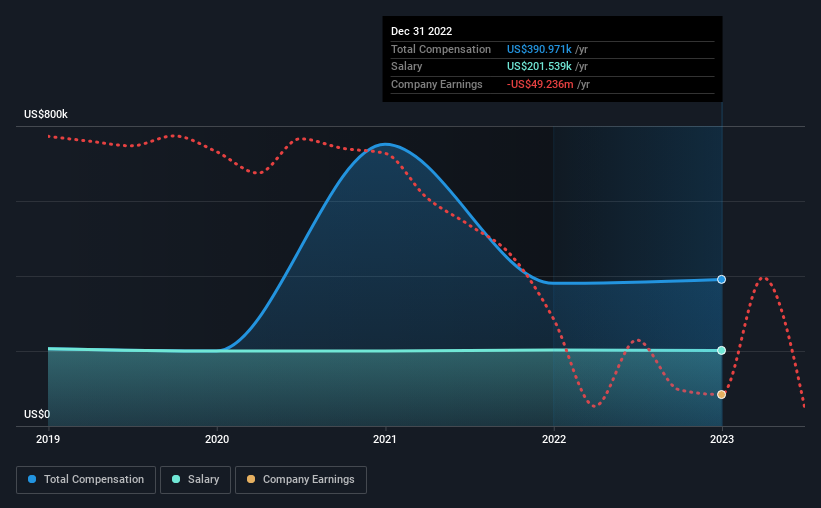Click the -US$49.236m earnings value
The height and width of the screenshot is (508, 821).
click(540, 84)
